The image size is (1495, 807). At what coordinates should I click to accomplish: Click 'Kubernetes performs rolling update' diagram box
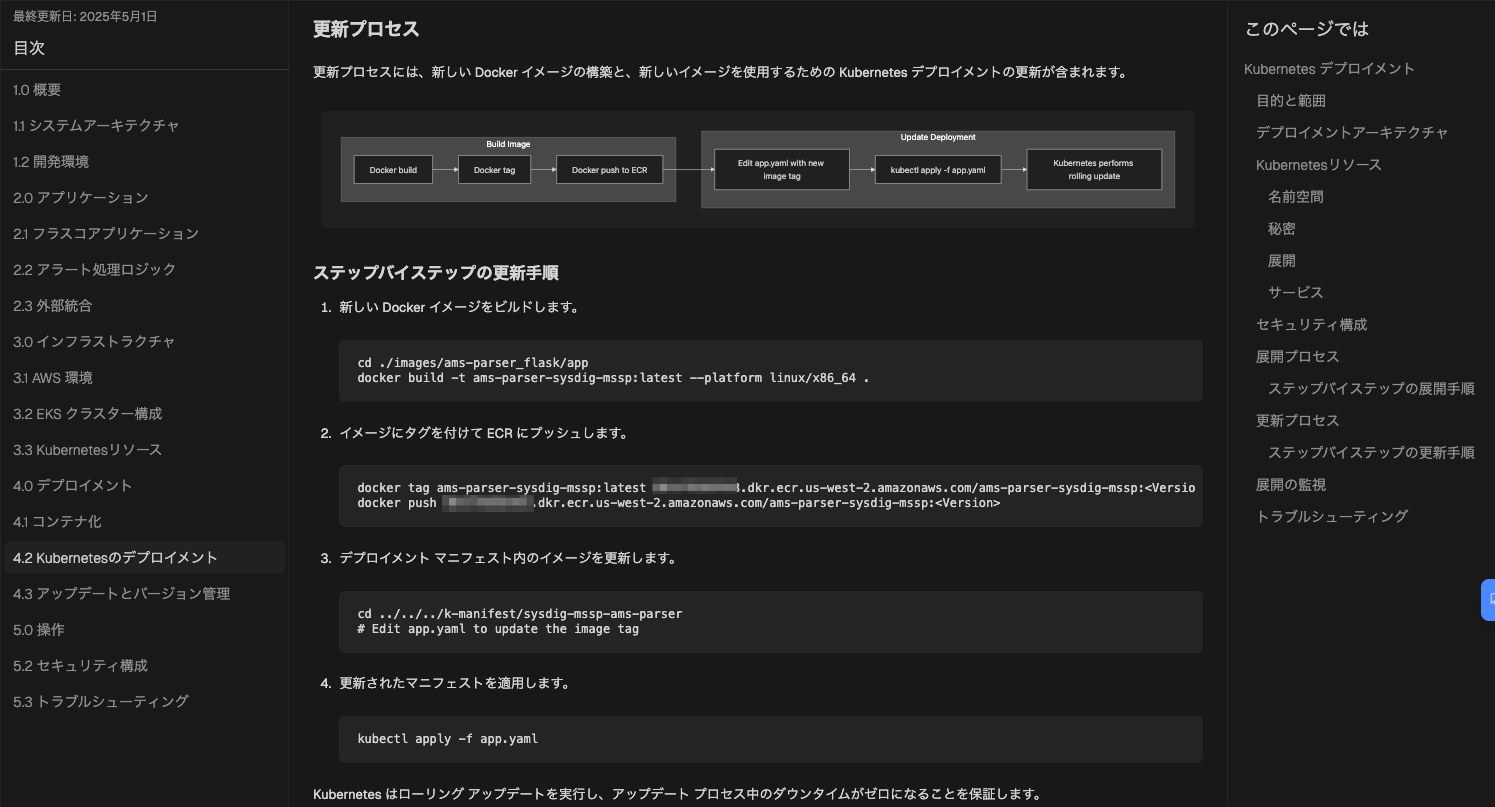click(x=1094, y=169)
